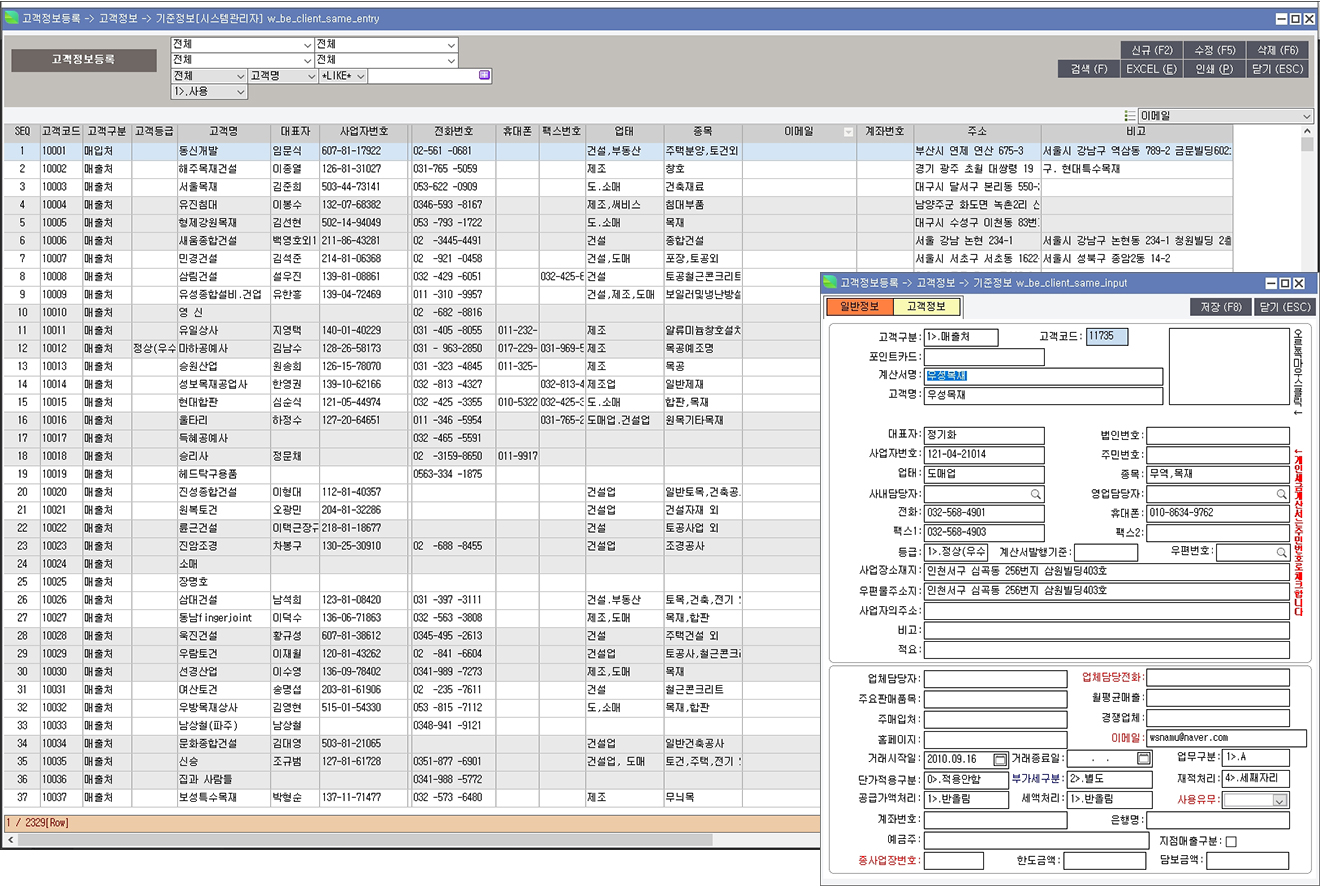Click the 삭제 (F6) button
Image resolution: width=1320 pixels, height=890 pixels.
pyautogui.click(x=1277, y=50)
